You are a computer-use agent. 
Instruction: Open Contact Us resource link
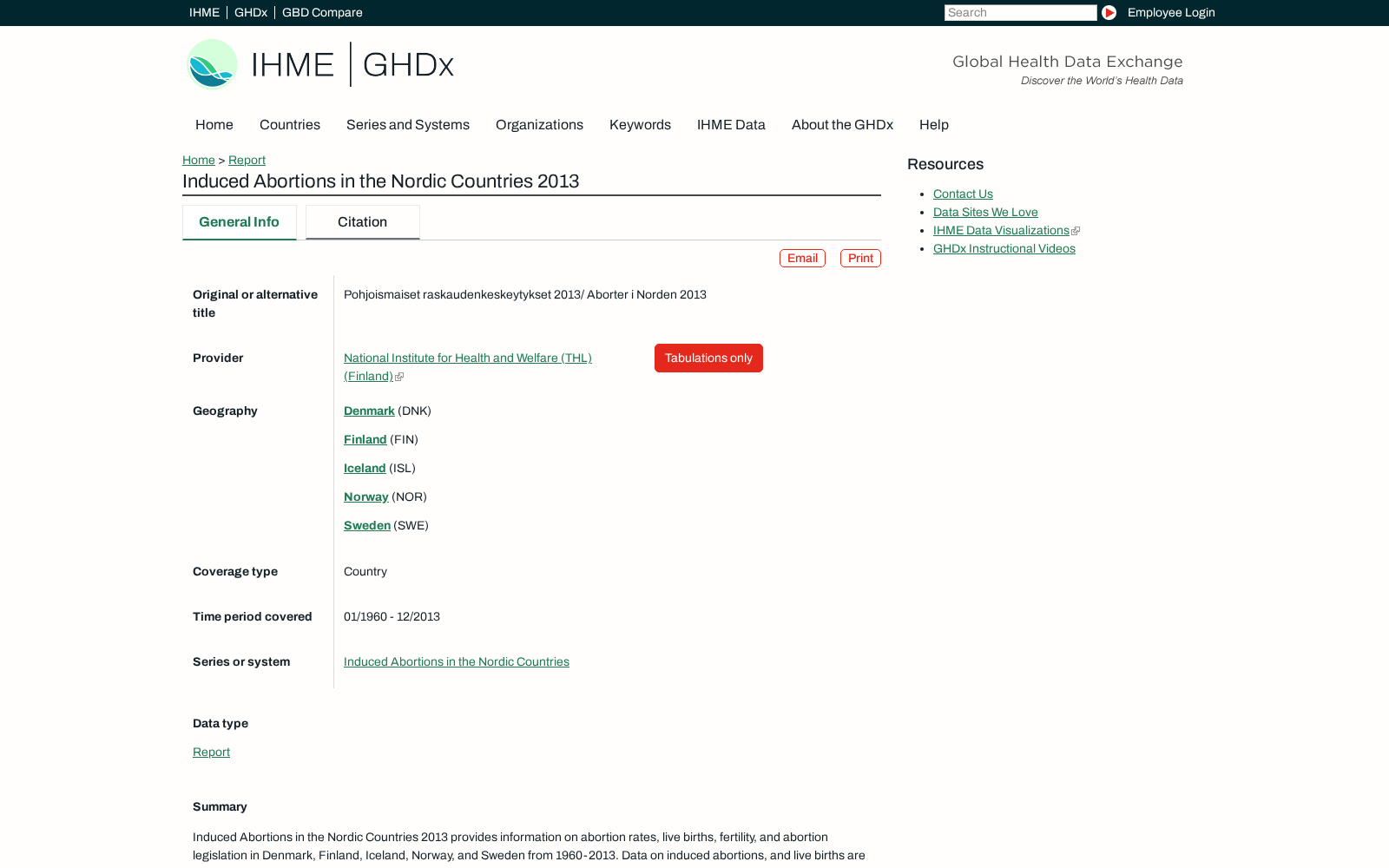[x=963, y=194]
